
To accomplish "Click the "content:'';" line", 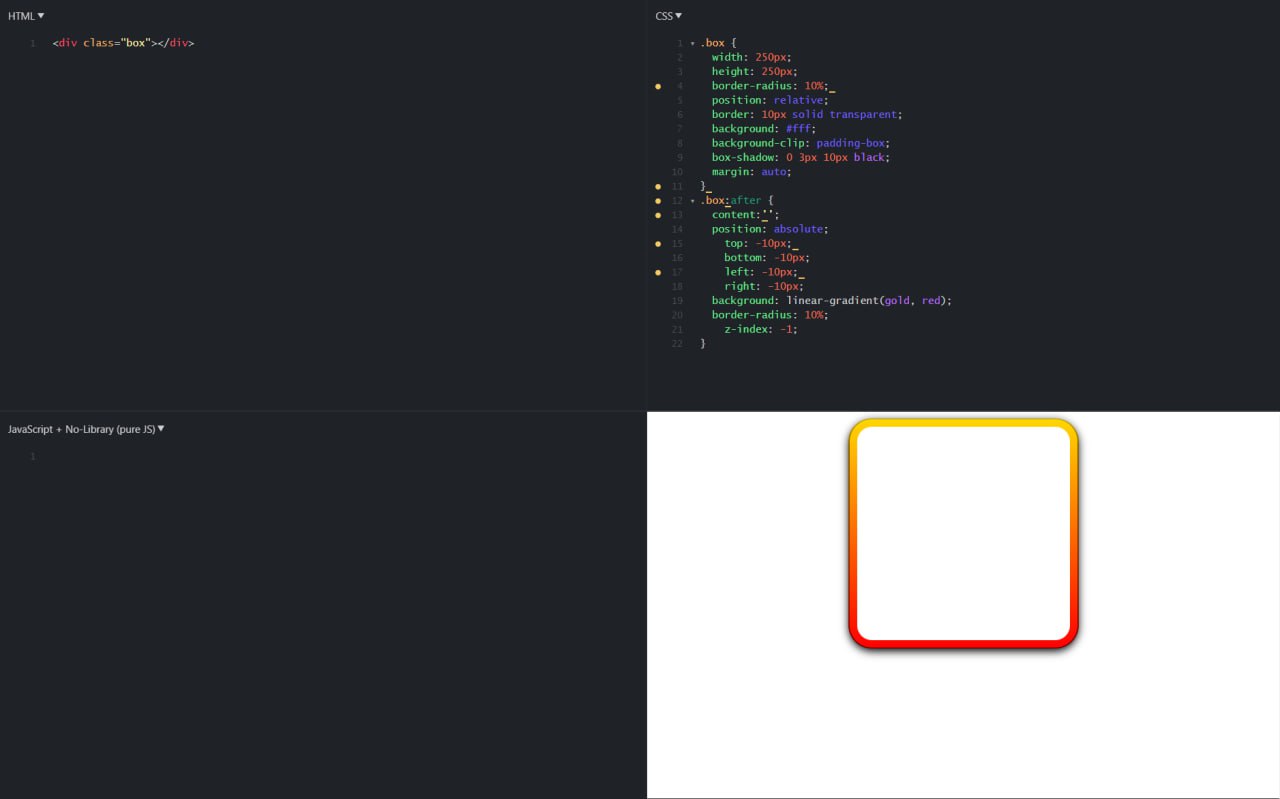I will click(745, 215).
